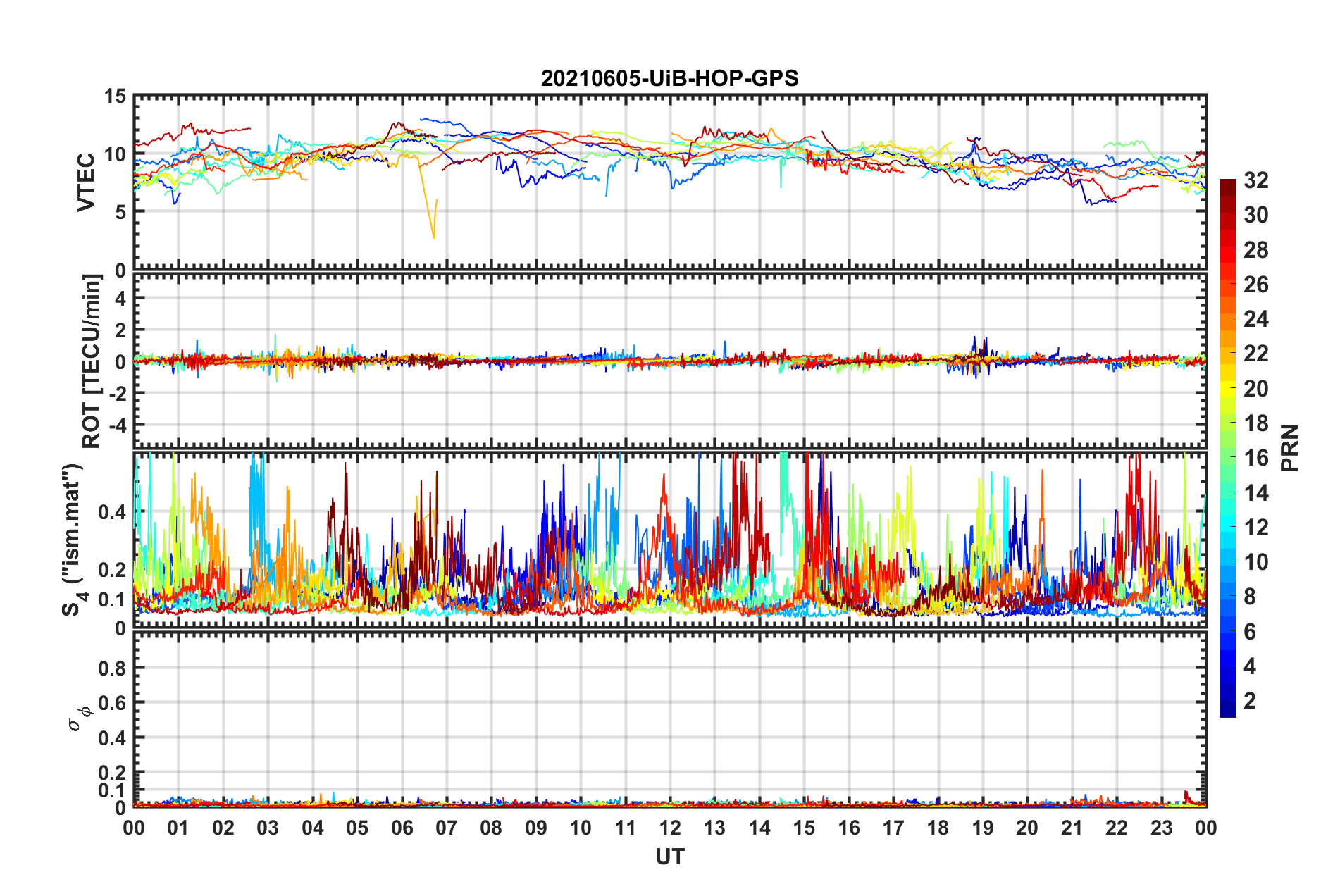The image size is (1340, 896).
Task: Click the ROT [TECU/min] axis label
Action: [x=92, y=361]
